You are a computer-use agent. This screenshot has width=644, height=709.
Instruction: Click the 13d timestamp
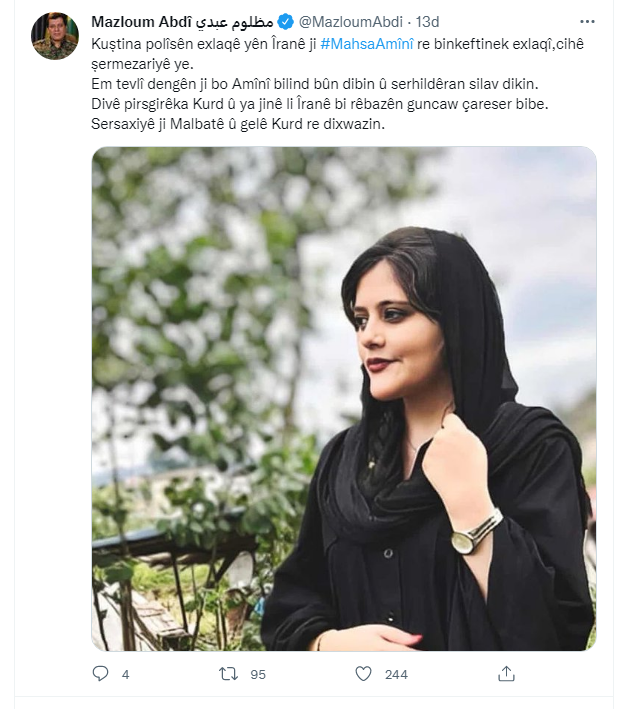[x=427, y=21]
